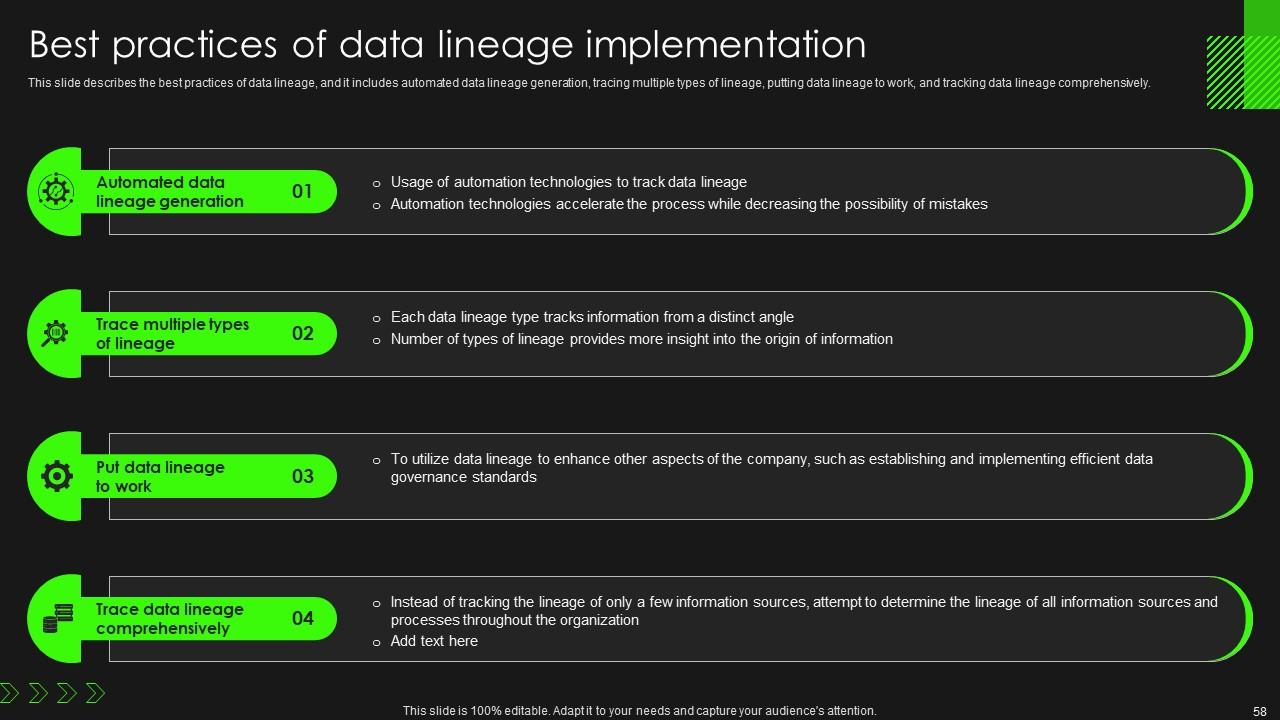Click the 'Put data lineage to work' label
Image resolution: width=1280 pixels, height=720 pixels.
[x=160, y=477]
